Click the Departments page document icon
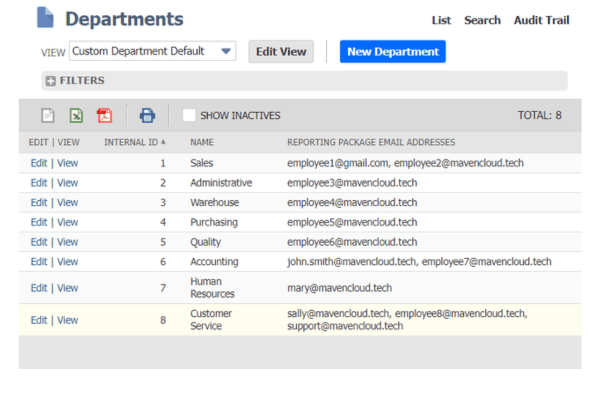The height and width of the screenshot is (400, 600). [45, 18]
